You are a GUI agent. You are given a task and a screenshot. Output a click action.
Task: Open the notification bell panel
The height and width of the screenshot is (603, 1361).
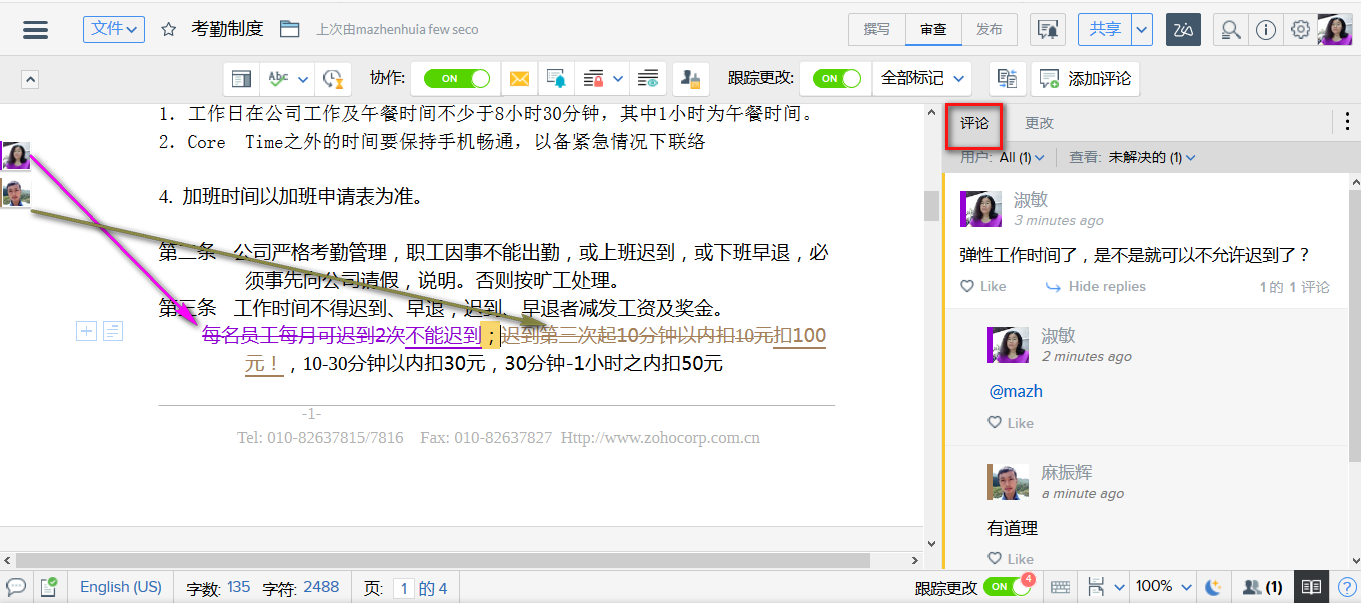[1047, 29]
